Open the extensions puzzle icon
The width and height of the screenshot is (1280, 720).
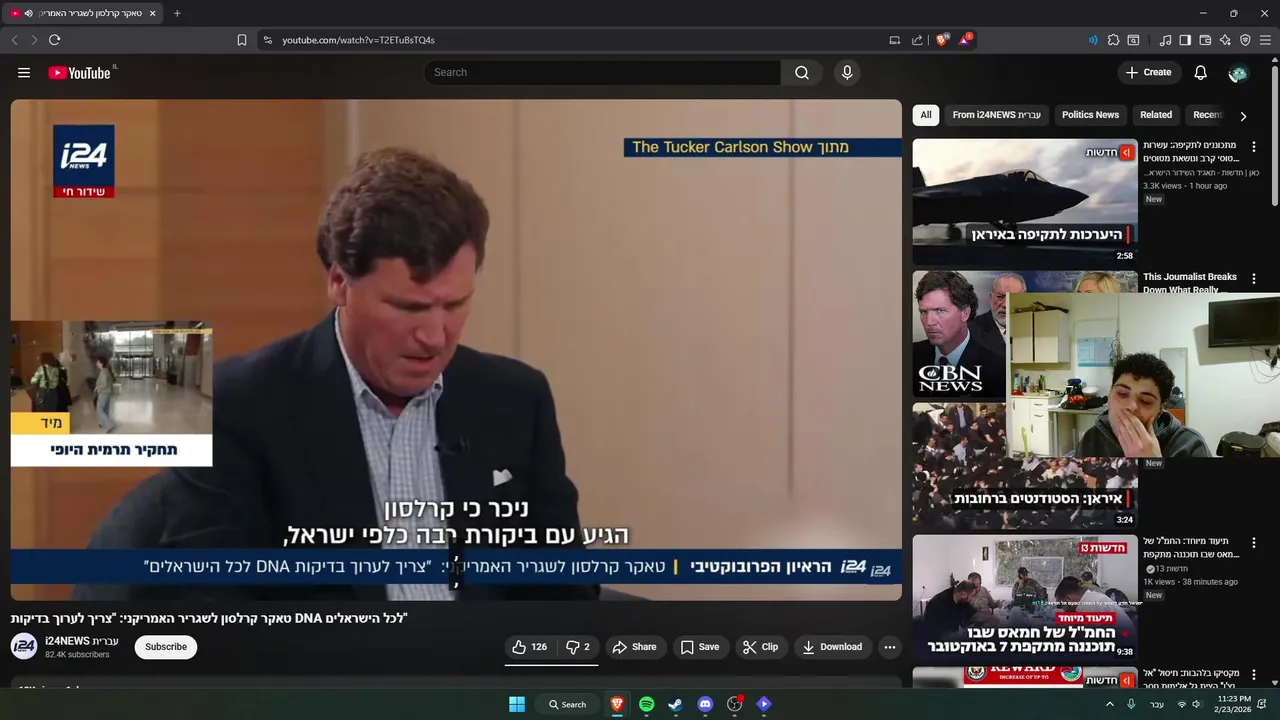tap(1113, 40)
